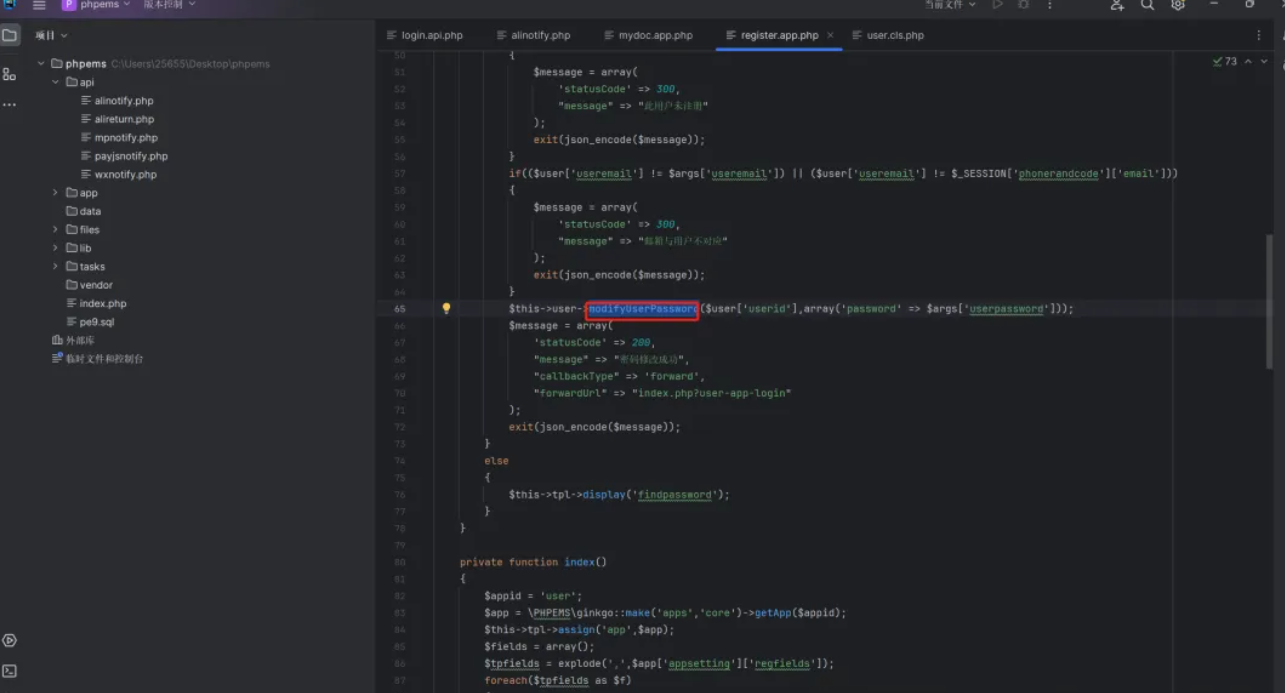Image resolution: width=1285 pixels, height=693 pixels.
Task: Click the yellow intention lightbulb on line 65
Action: click(446, 309)
